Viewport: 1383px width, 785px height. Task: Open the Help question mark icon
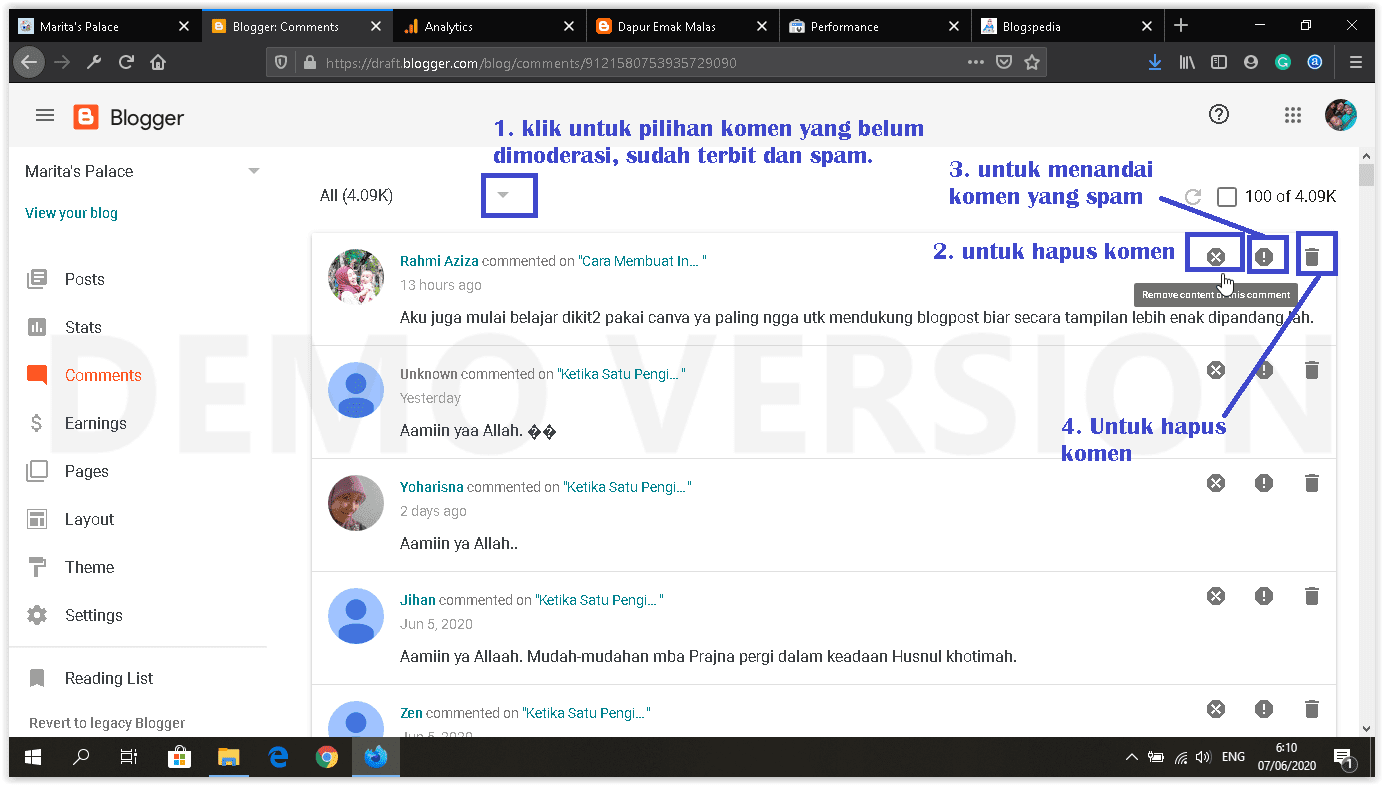click(1218, 115)
